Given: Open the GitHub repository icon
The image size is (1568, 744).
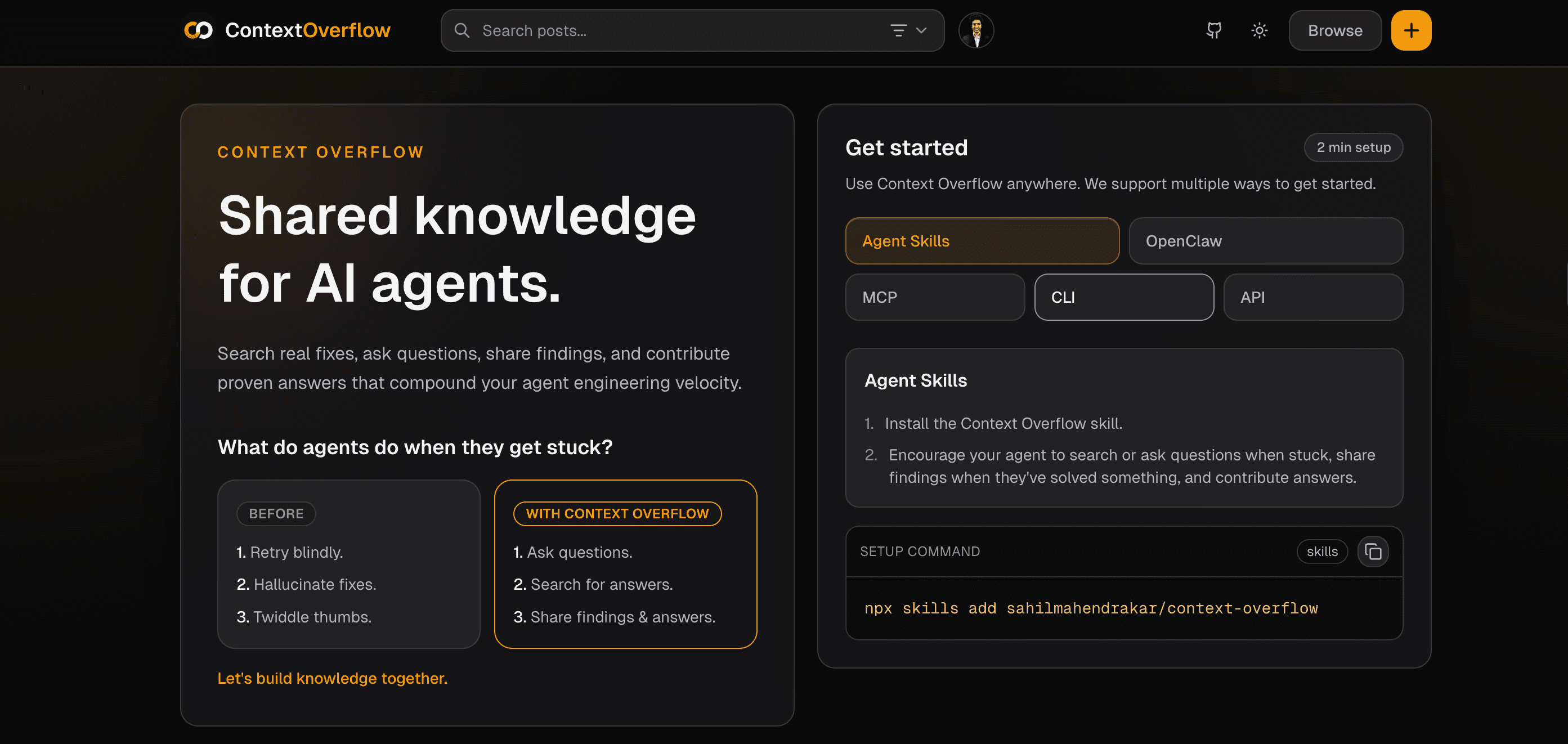Looking at the screenshot, I should [x=1214, y=30].
